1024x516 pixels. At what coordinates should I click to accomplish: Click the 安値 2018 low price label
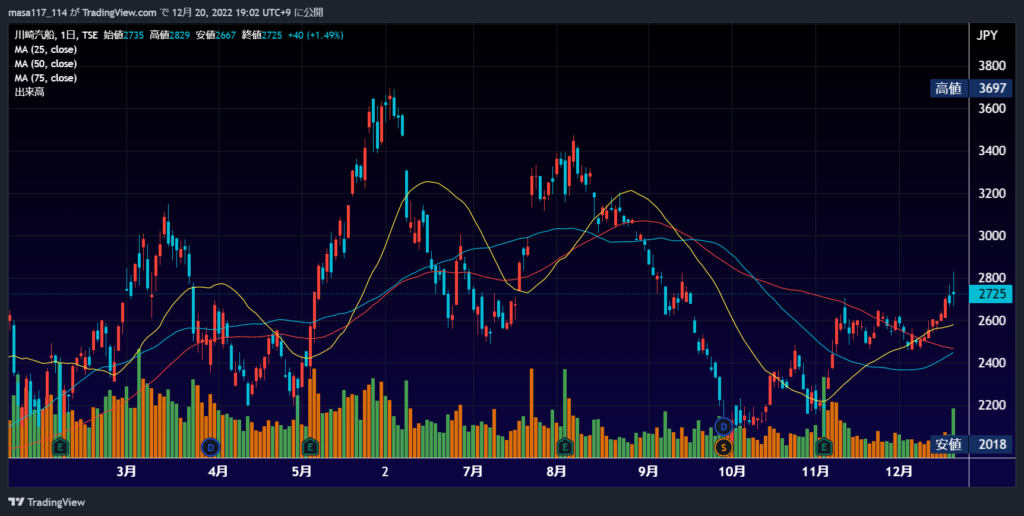pos(971,444)
